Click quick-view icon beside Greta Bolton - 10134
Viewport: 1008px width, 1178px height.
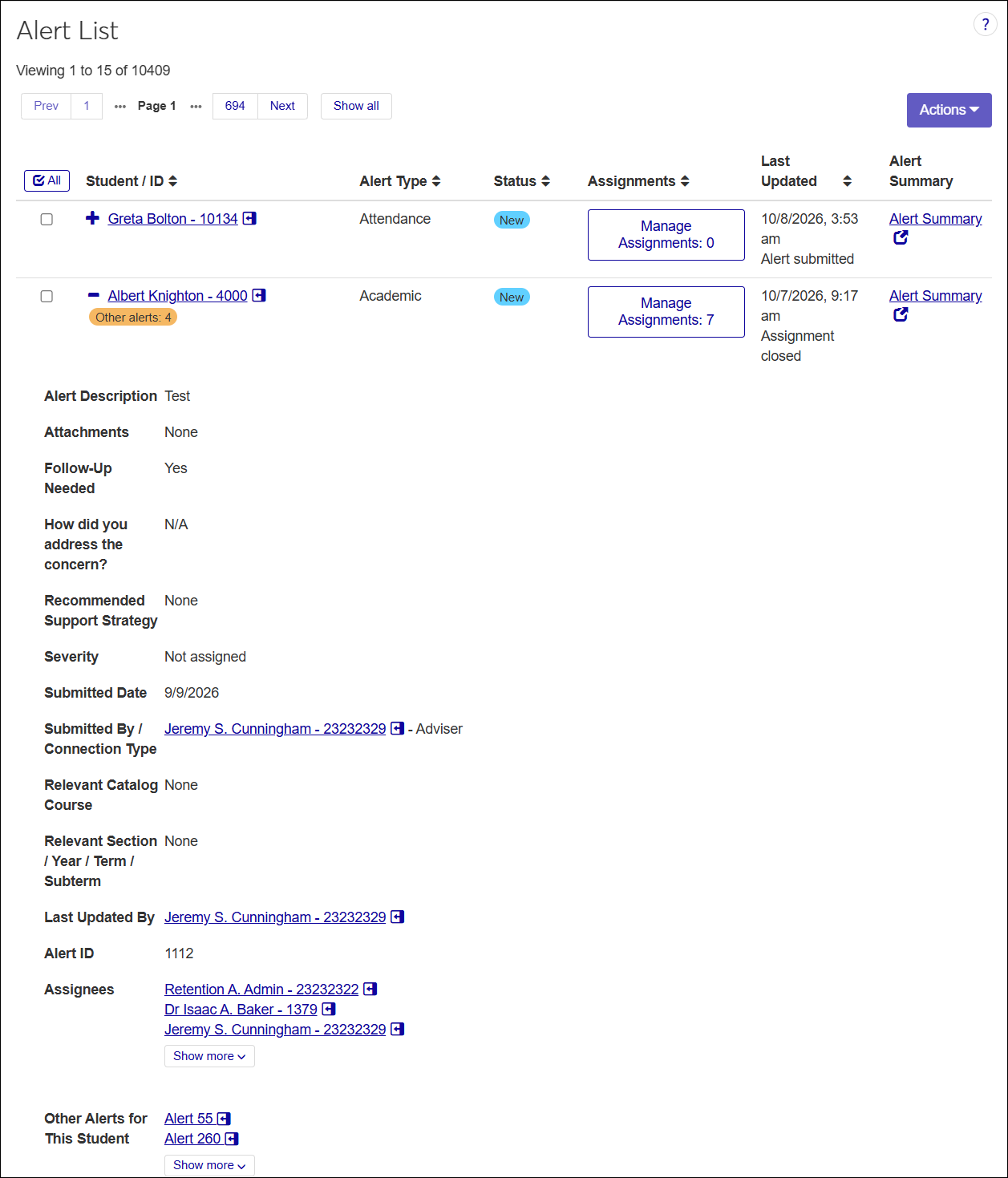click(249, 218)
